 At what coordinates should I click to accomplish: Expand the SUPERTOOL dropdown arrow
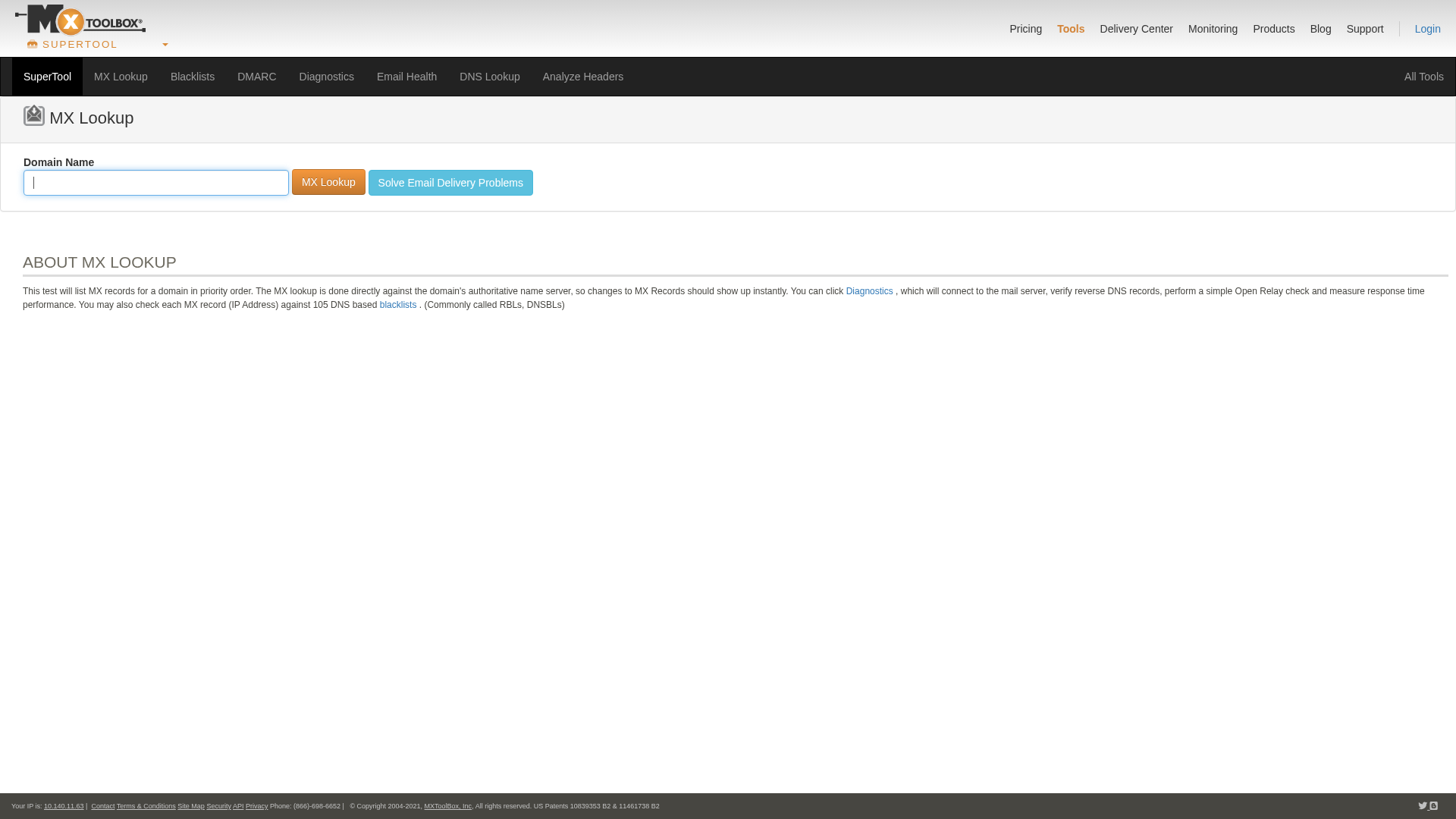pos(165,45)
